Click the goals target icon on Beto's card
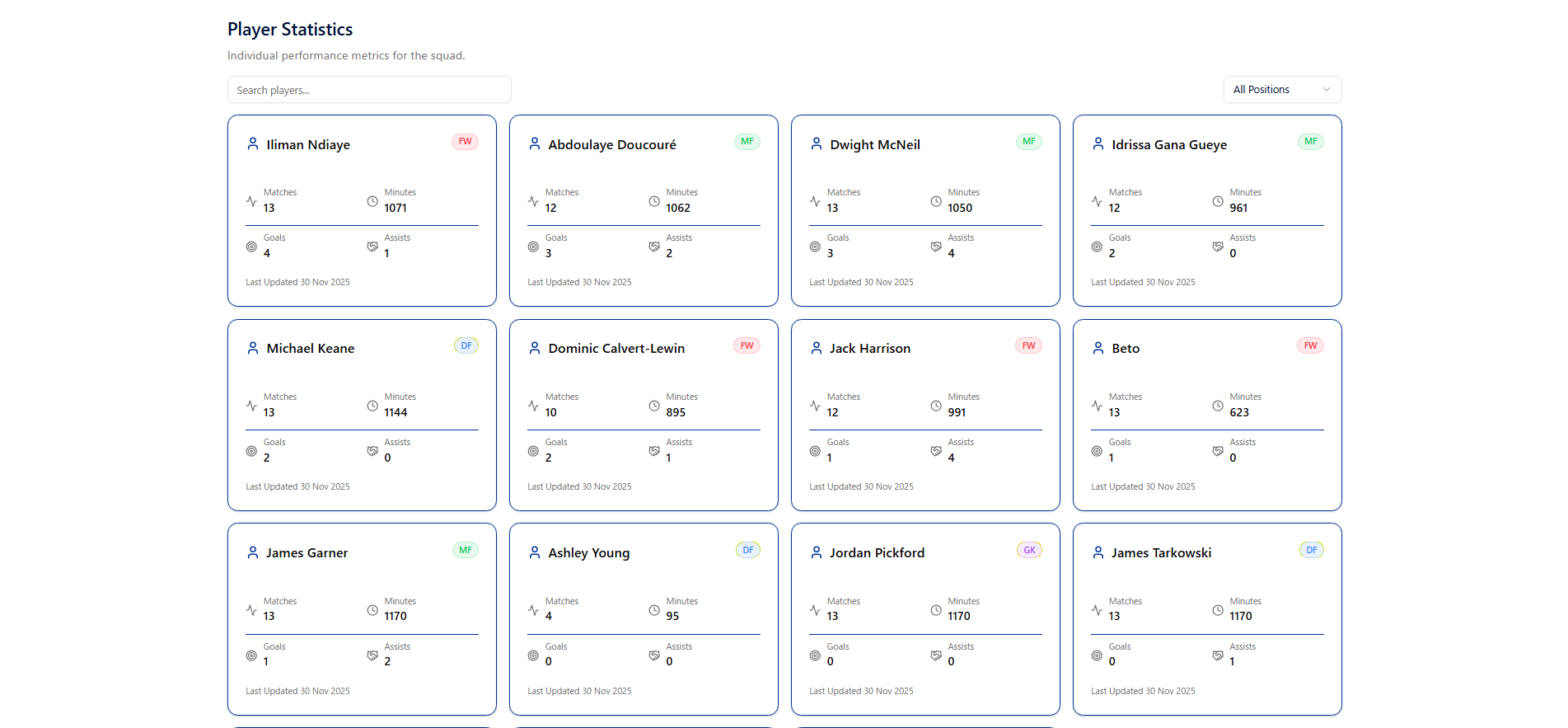Image resolution: width=1568 pixels, height=728 pixels. [x=1097, y=451]
